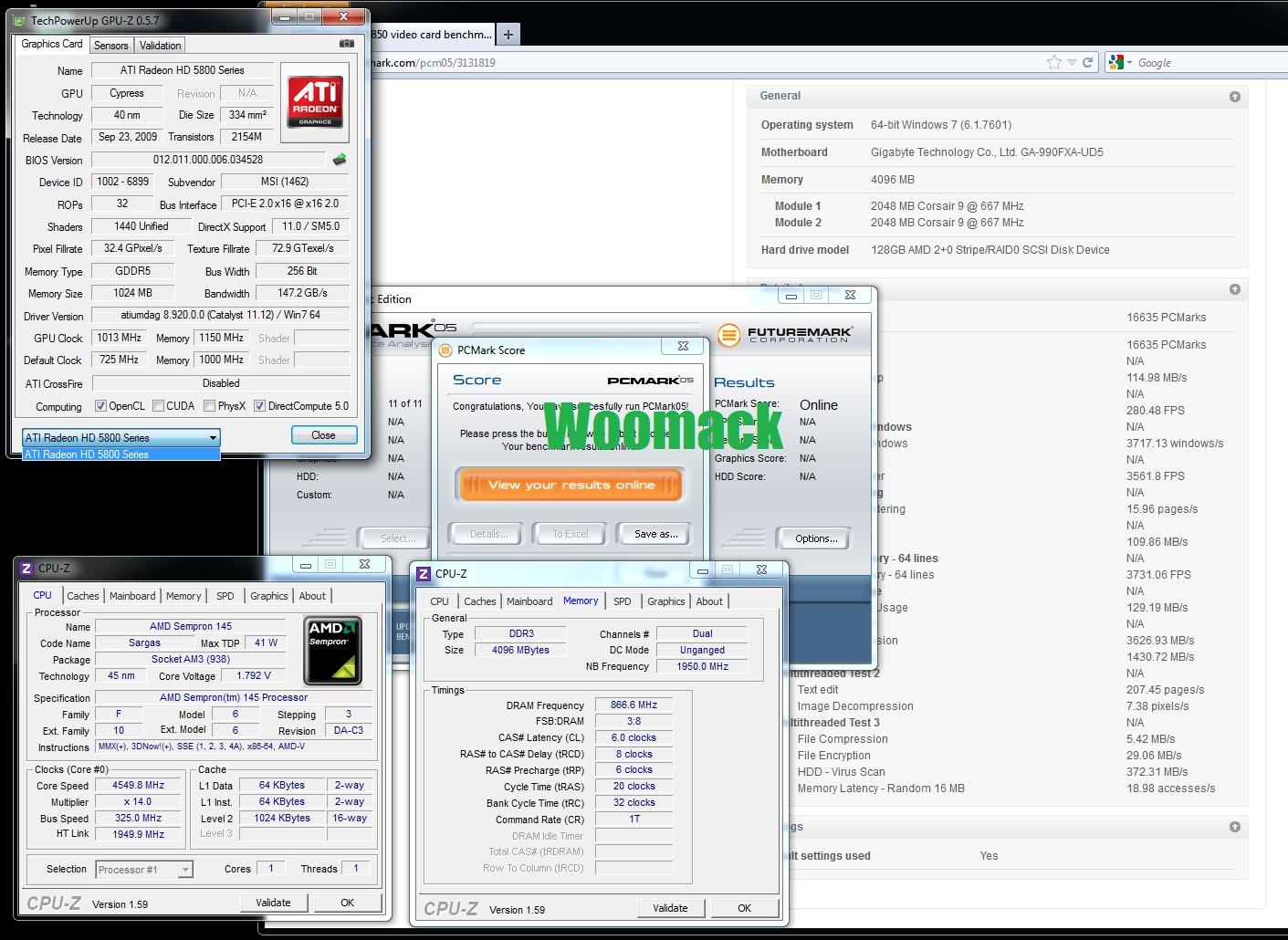Click the NB Frequency 1950.0 MHz value

tap(702, 666)
